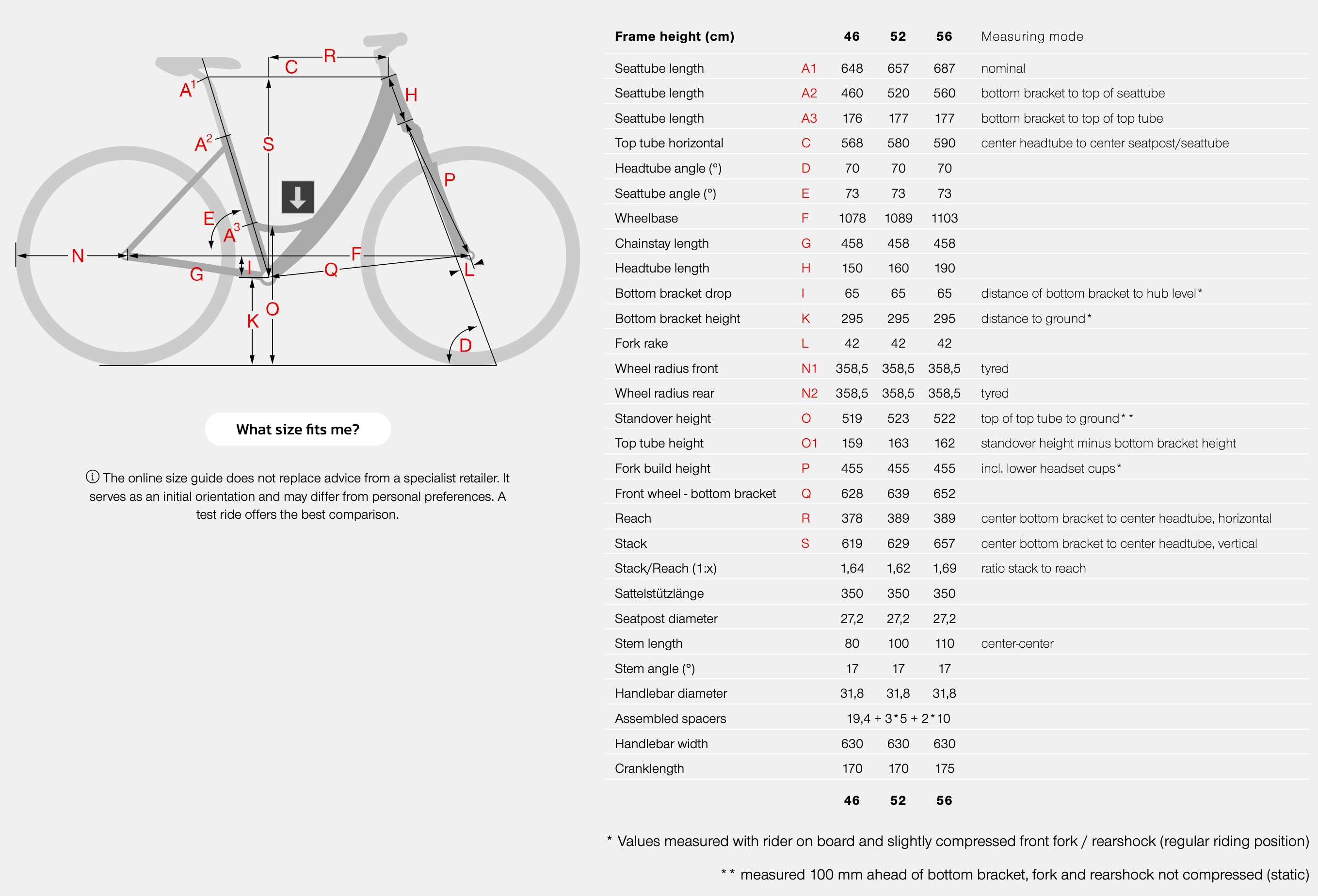Screen dimensions: 1318x896
Task: Select the 46 frame height column header
Action: pyautogui.click(x=852, y=36)
